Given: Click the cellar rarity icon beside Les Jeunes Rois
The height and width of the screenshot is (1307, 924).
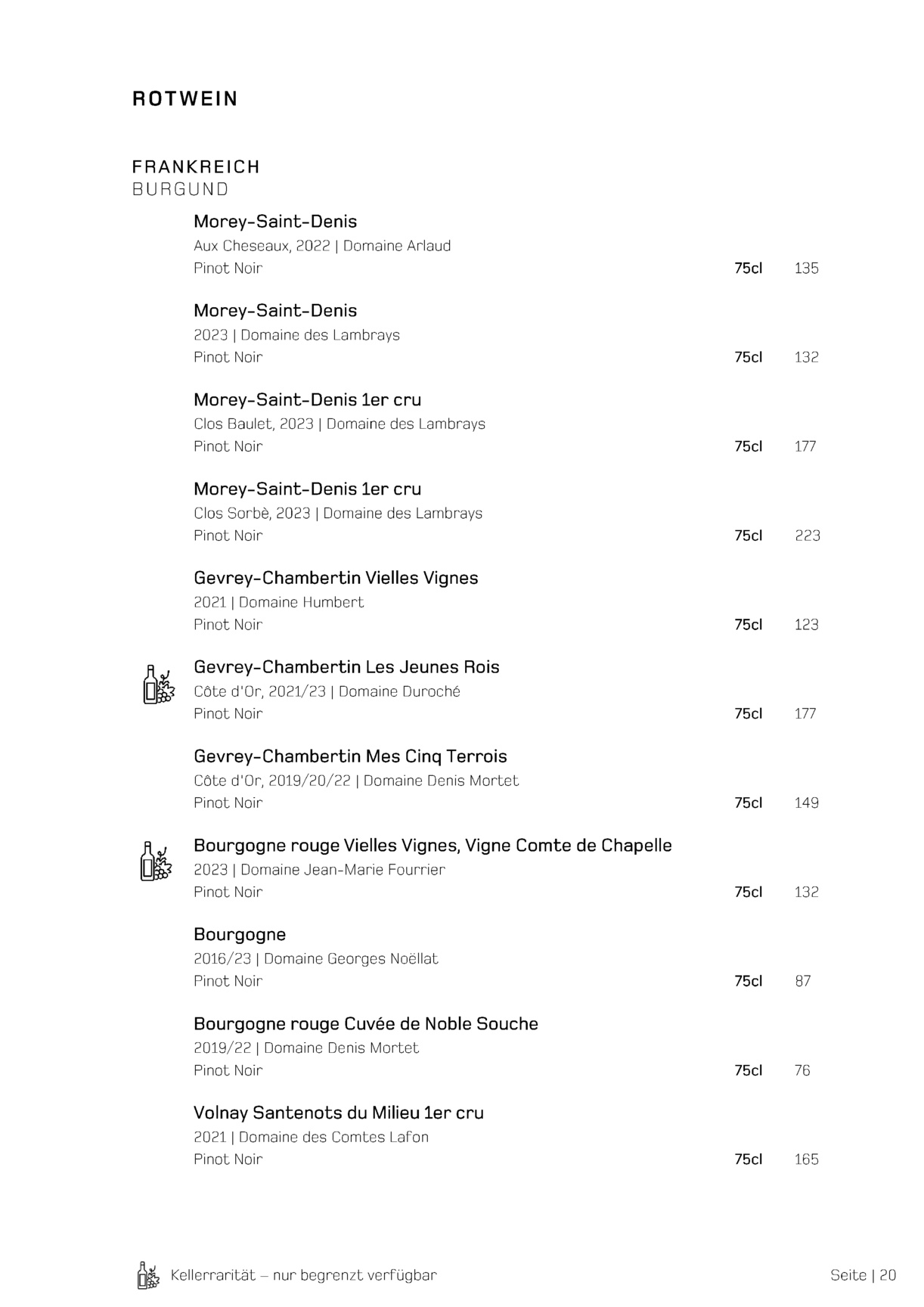Looking at the screenshot, I should click(x=159, y=685).
